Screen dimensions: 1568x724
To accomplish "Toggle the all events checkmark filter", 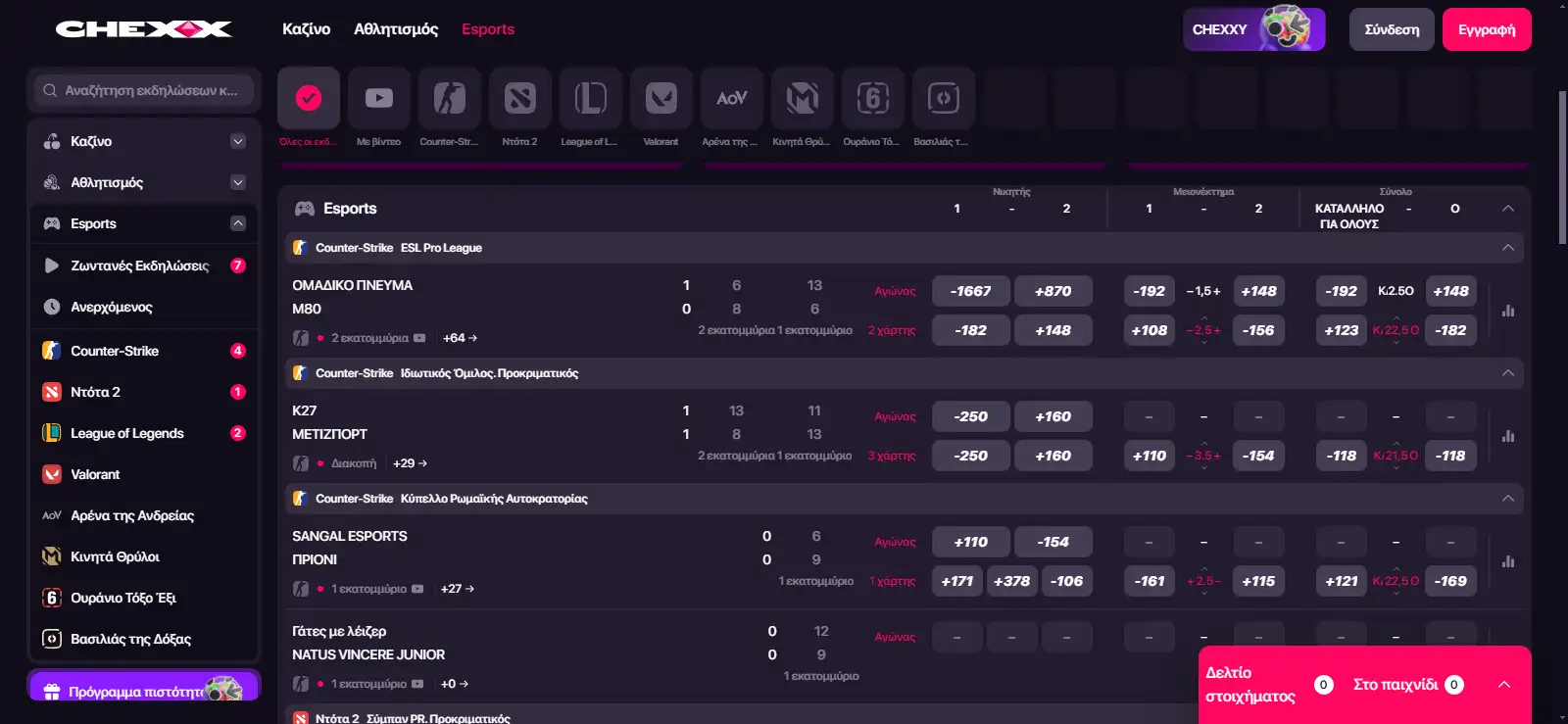I will (309, 98).
